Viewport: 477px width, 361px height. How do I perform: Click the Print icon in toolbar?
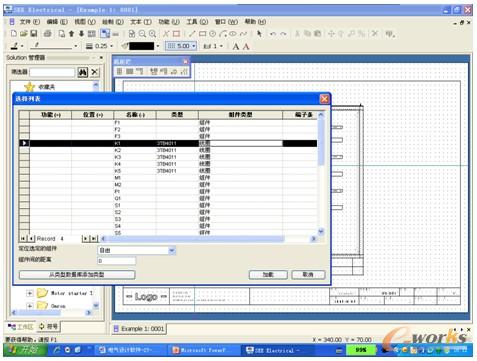coord(48,34)
